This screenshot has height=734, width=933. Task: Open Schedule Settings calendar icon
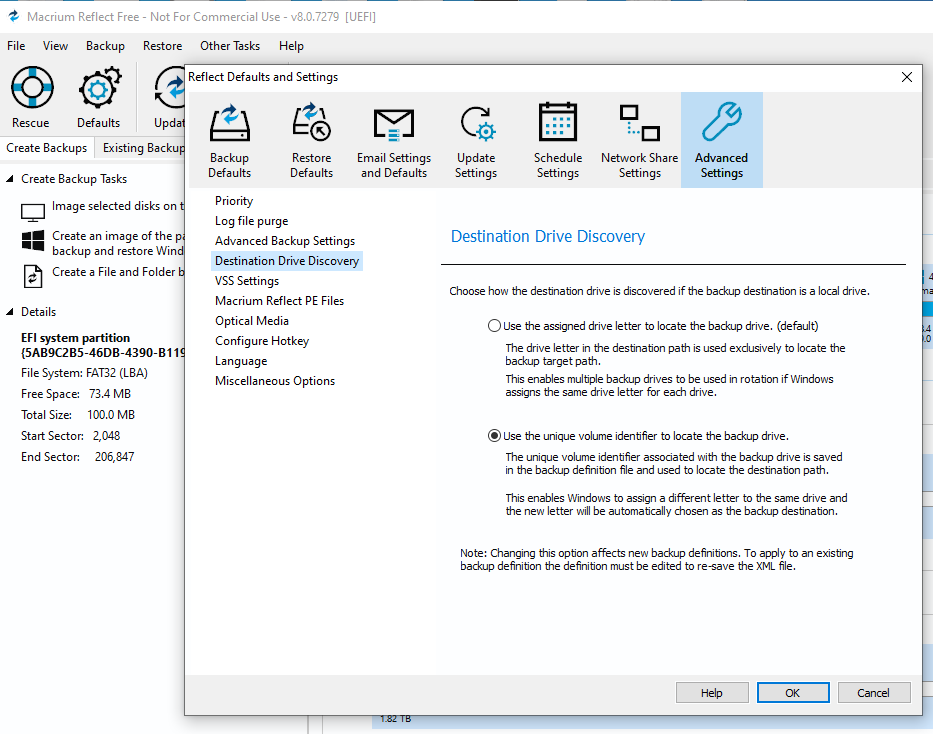[558, 122]
